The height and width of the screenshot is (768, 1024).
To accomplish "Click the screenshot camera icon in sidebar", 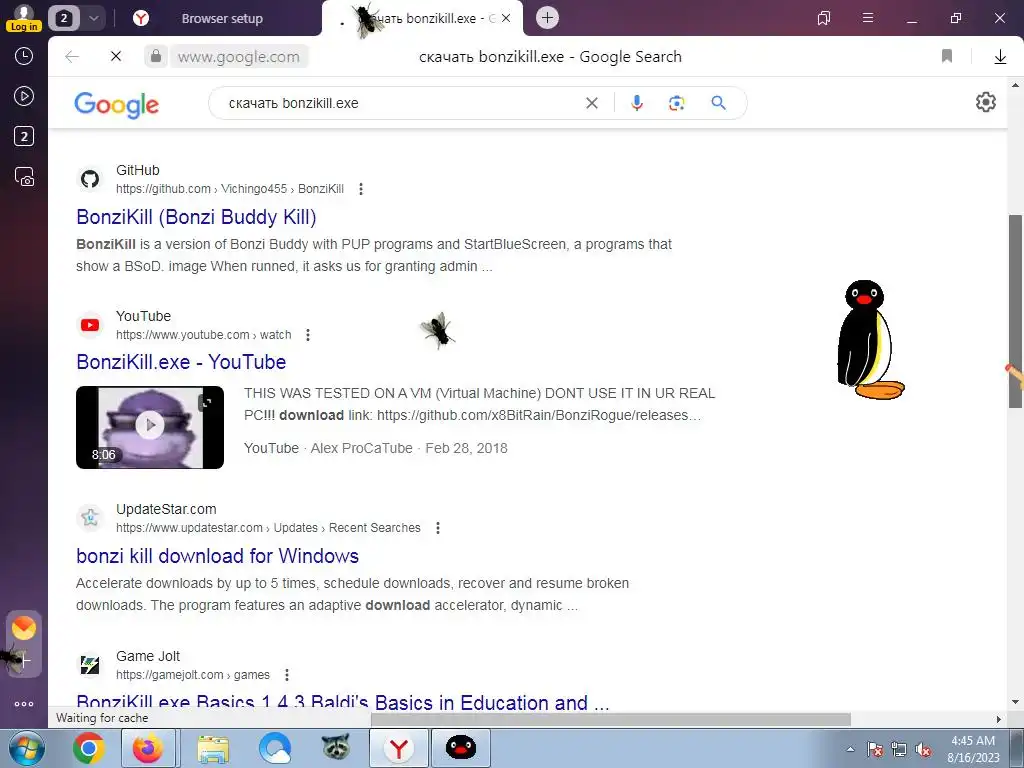I will click(x=24, y=177).
